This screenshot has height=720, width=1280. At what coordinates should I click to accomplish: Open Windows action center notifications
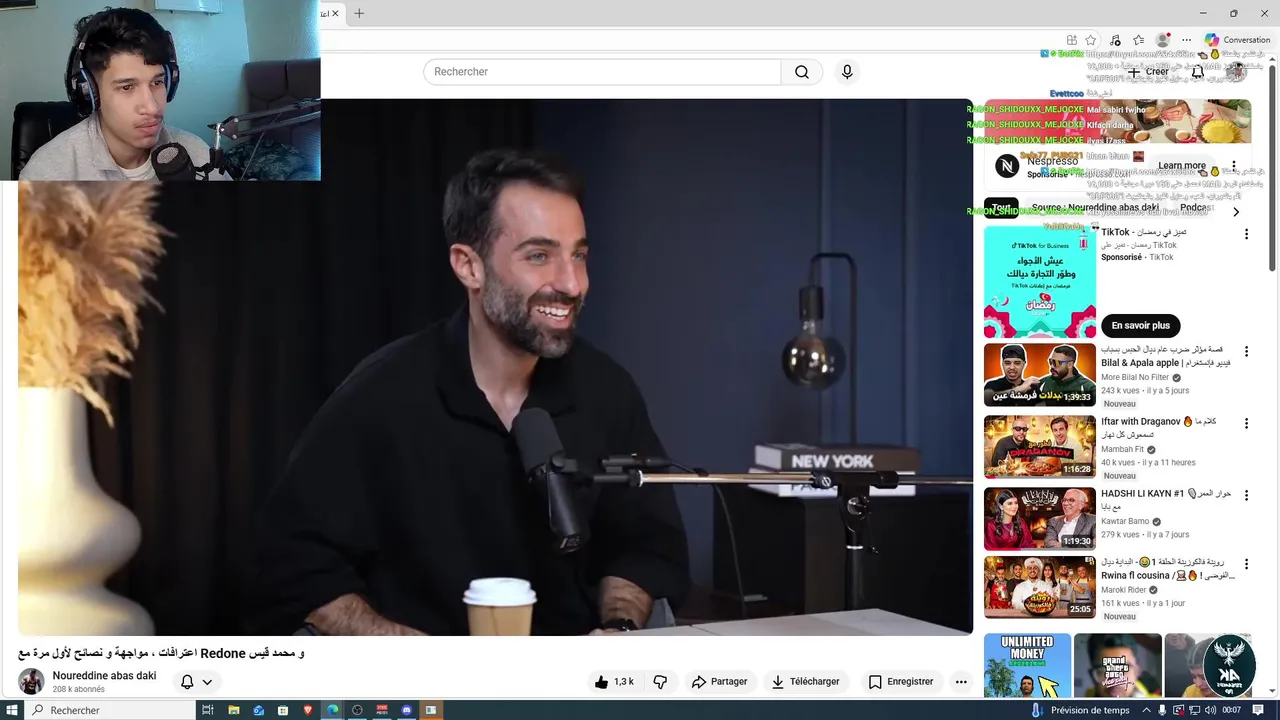coord(1258,710)
